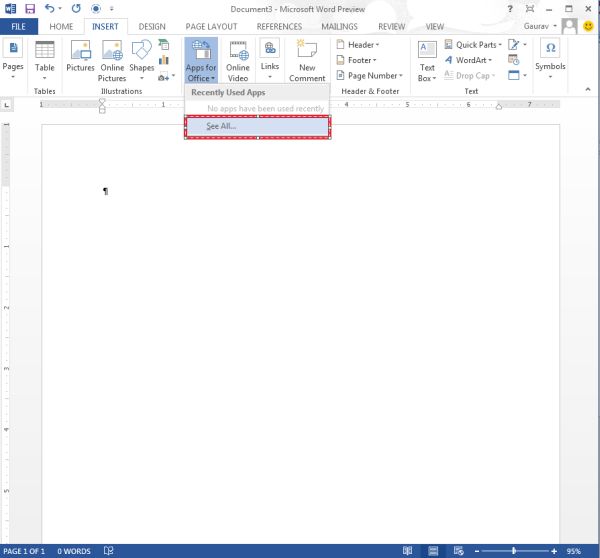Toggle Touch Mode in Quick Access Toolbar

click(x=96, y=8)
